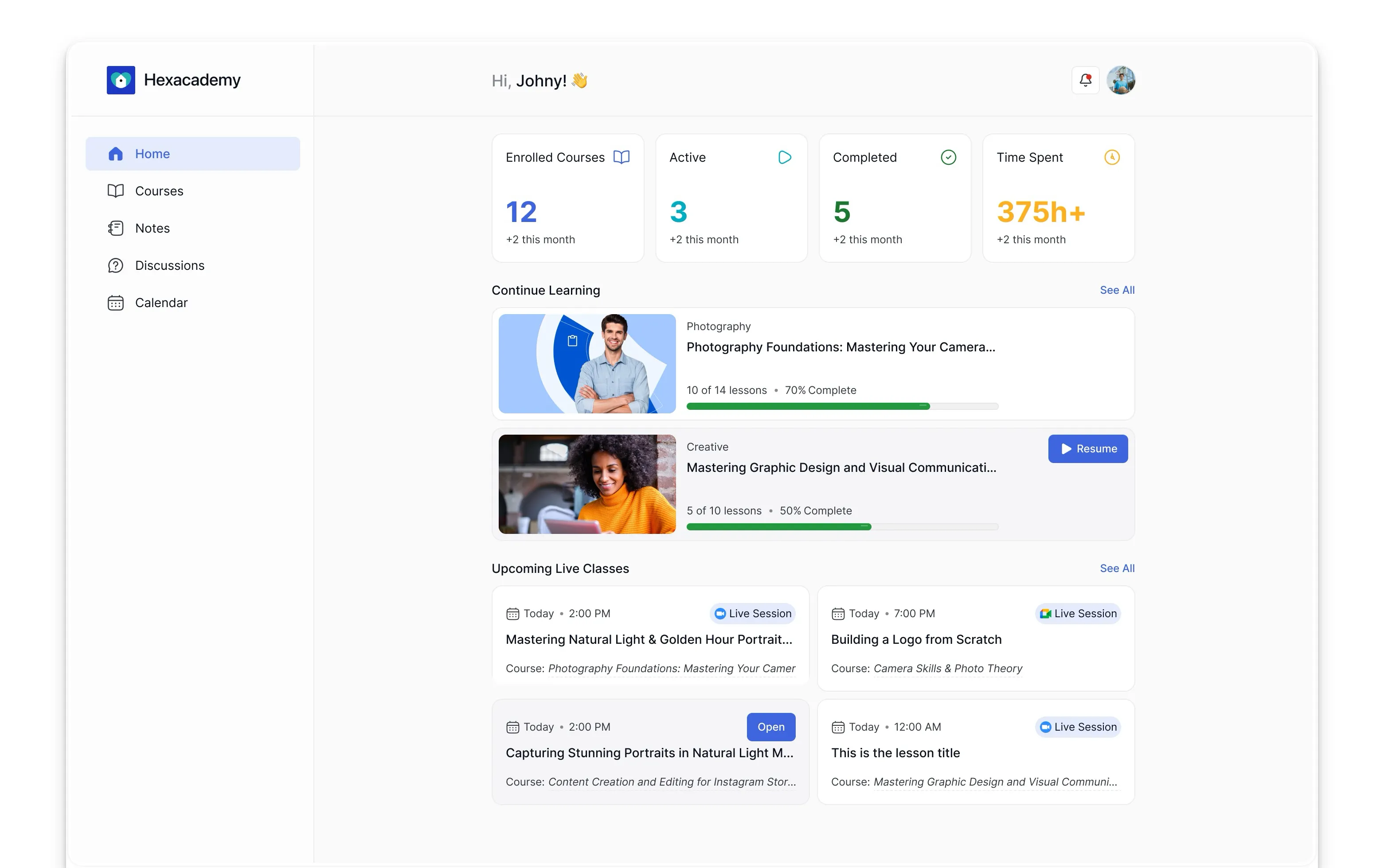The width and height of the screenshot is (1384, 868).
Task: Click calendar icon on Capturing Stunning Portraits class
Action: pos(512,728)
